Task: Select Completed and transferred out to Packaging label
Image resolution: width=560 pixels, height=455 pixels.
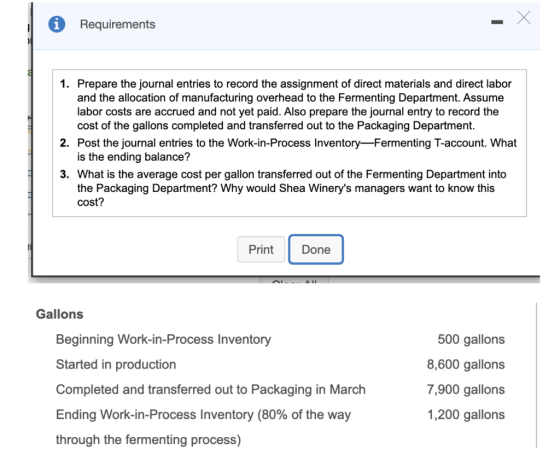Action: (211, 389)
